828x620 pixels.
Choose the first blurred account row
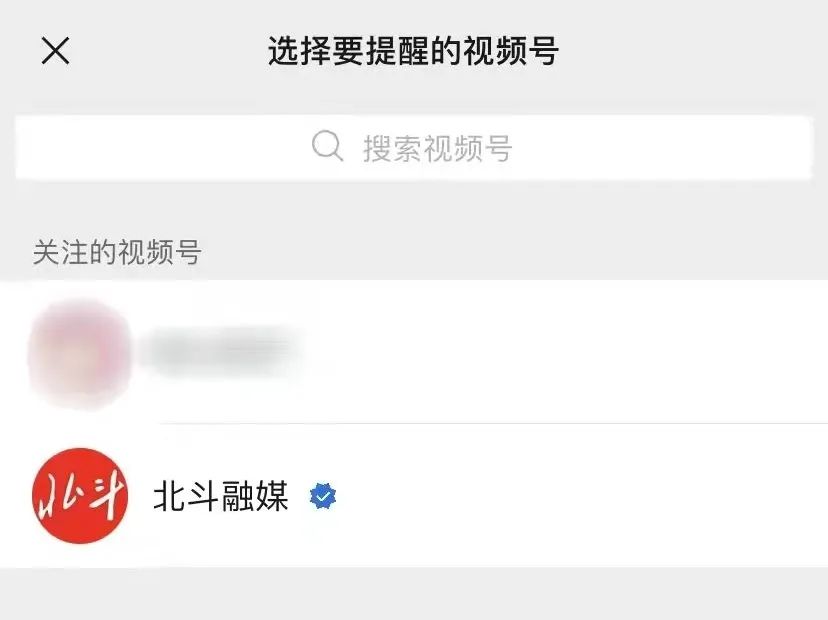(x=414, y=352)
